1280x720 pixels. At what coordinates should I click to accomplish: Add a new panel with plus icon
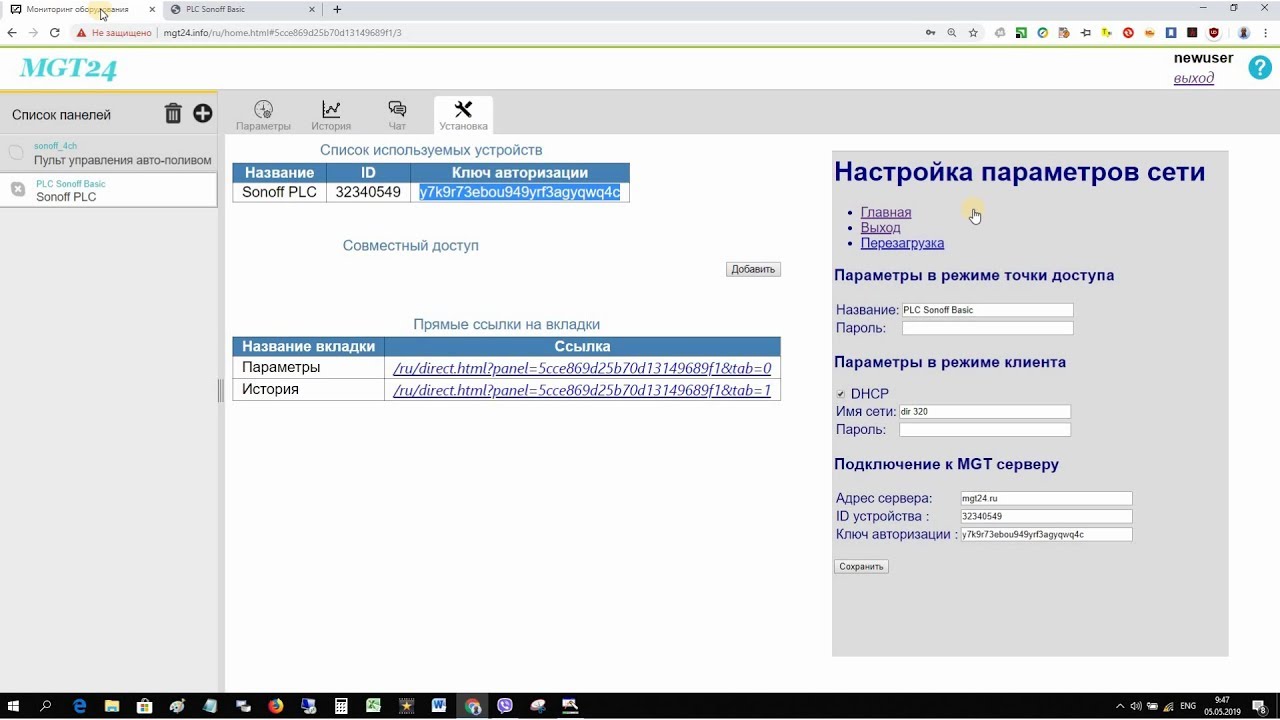click(x=203, y=114)
